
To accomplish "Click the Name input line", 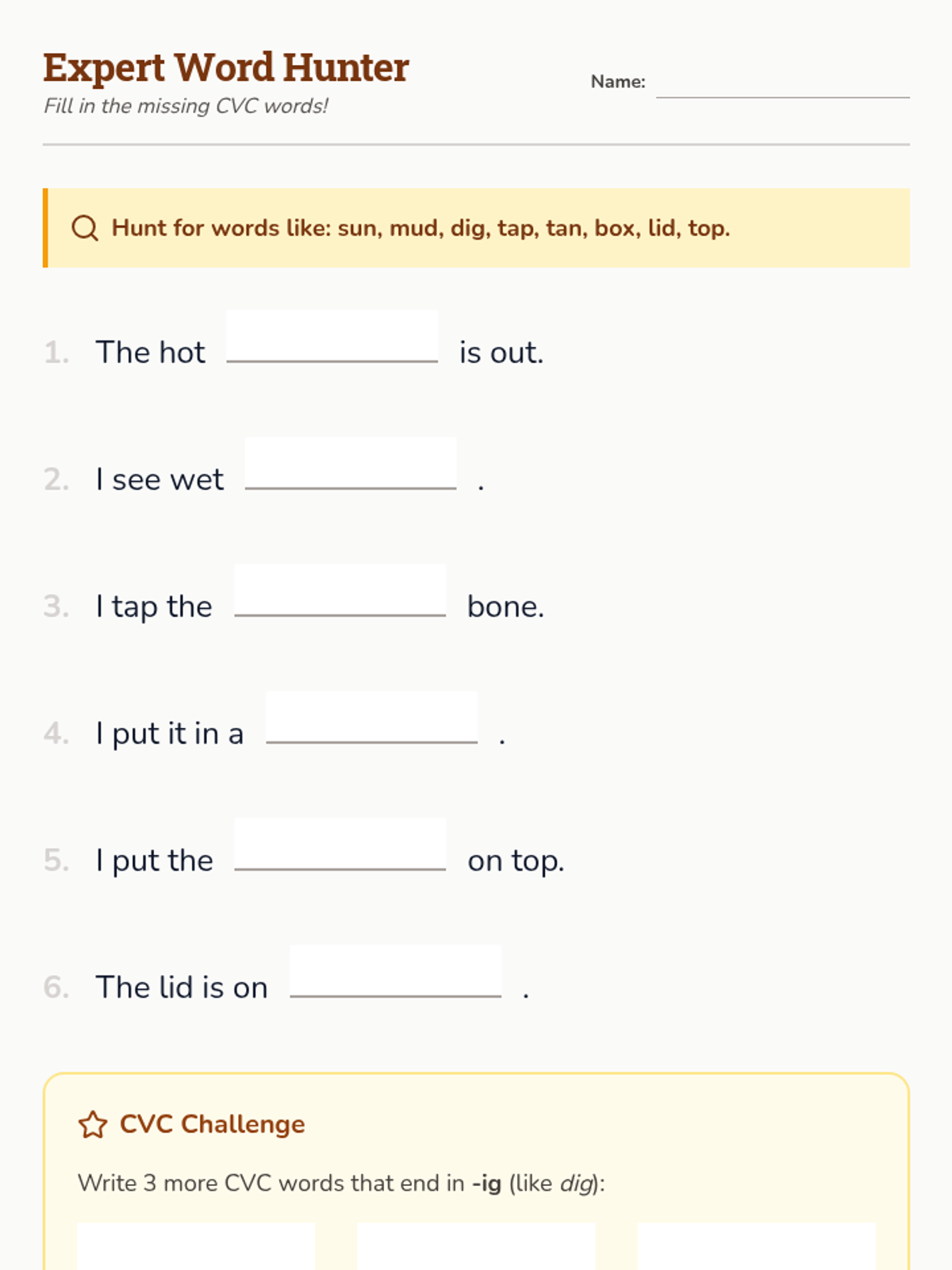I will click(782, 83).
